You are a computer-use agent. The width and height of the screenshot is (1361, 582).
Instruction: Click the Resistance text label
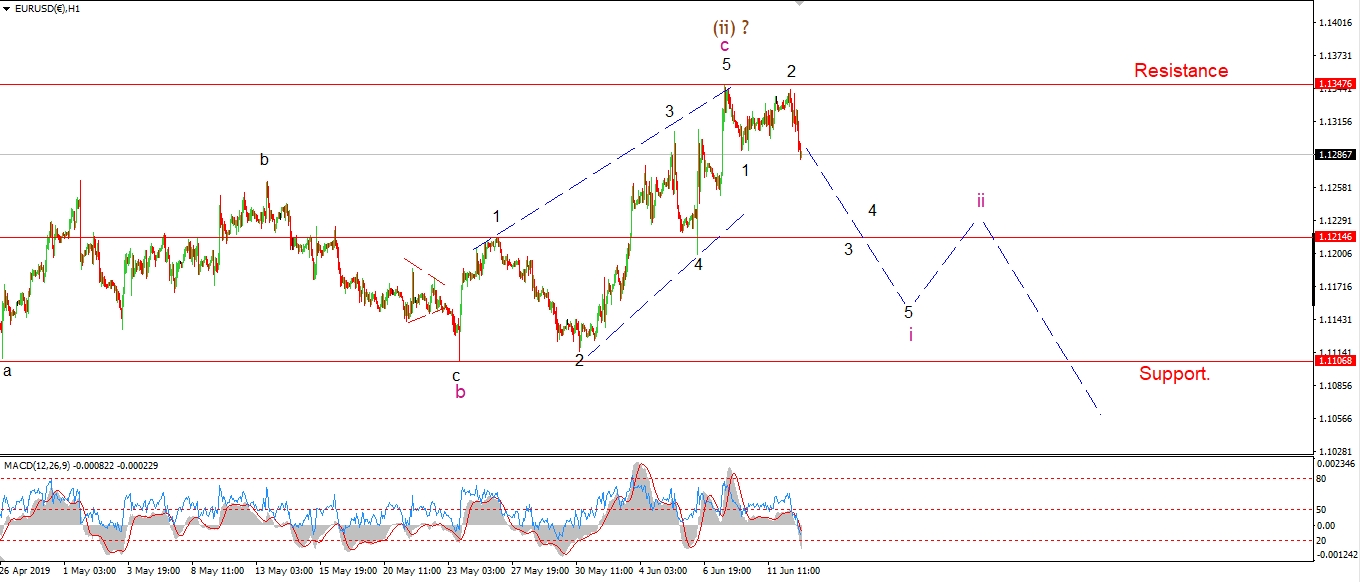[x=1180, y=71]
